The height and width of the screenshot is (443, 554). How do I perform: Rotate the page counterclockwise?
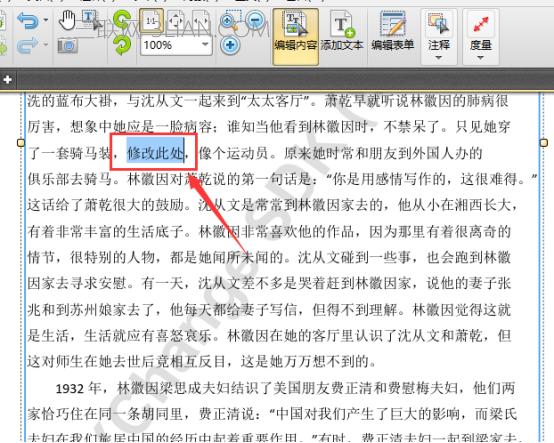[x=122, y=20]
